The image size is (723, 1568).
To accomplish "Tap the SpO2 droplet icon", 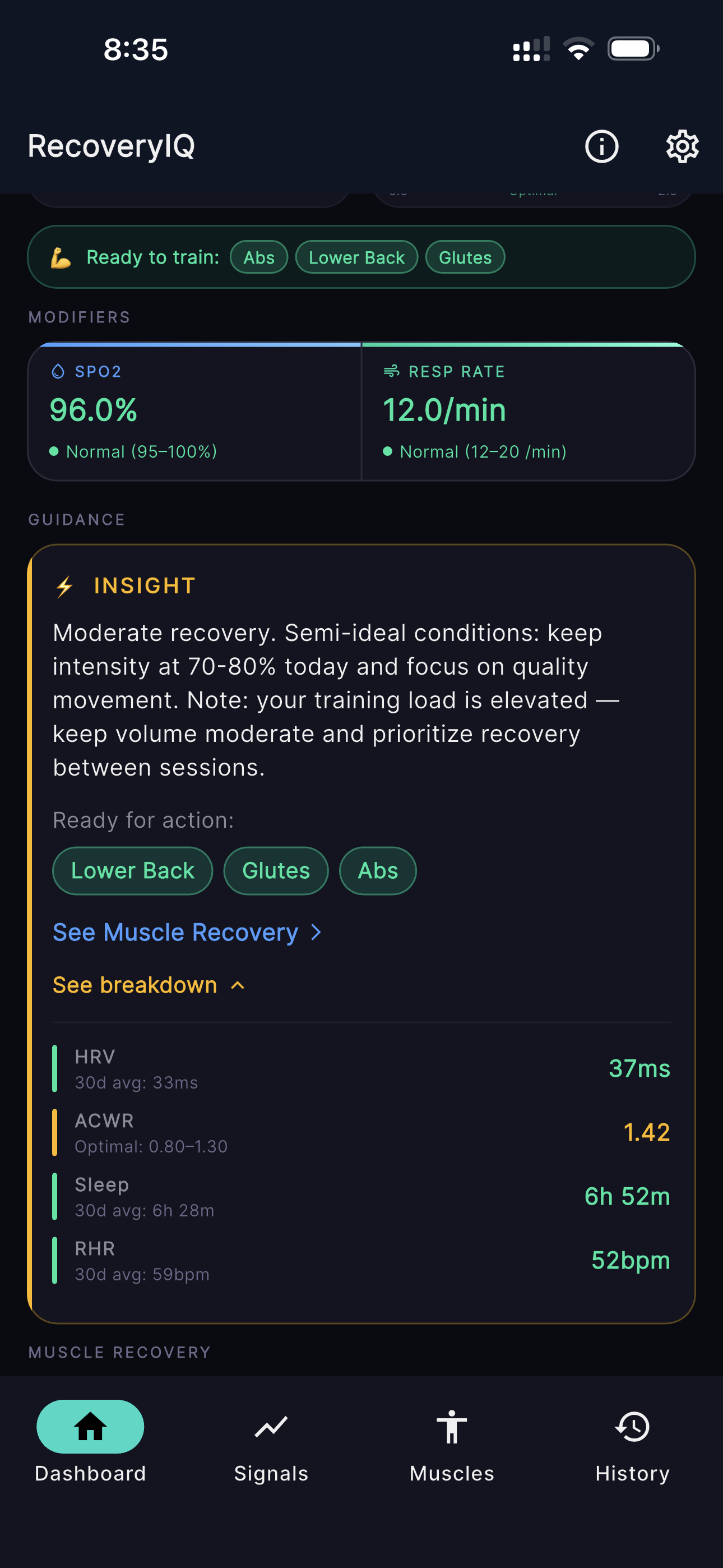I will (x=58, y=371).
